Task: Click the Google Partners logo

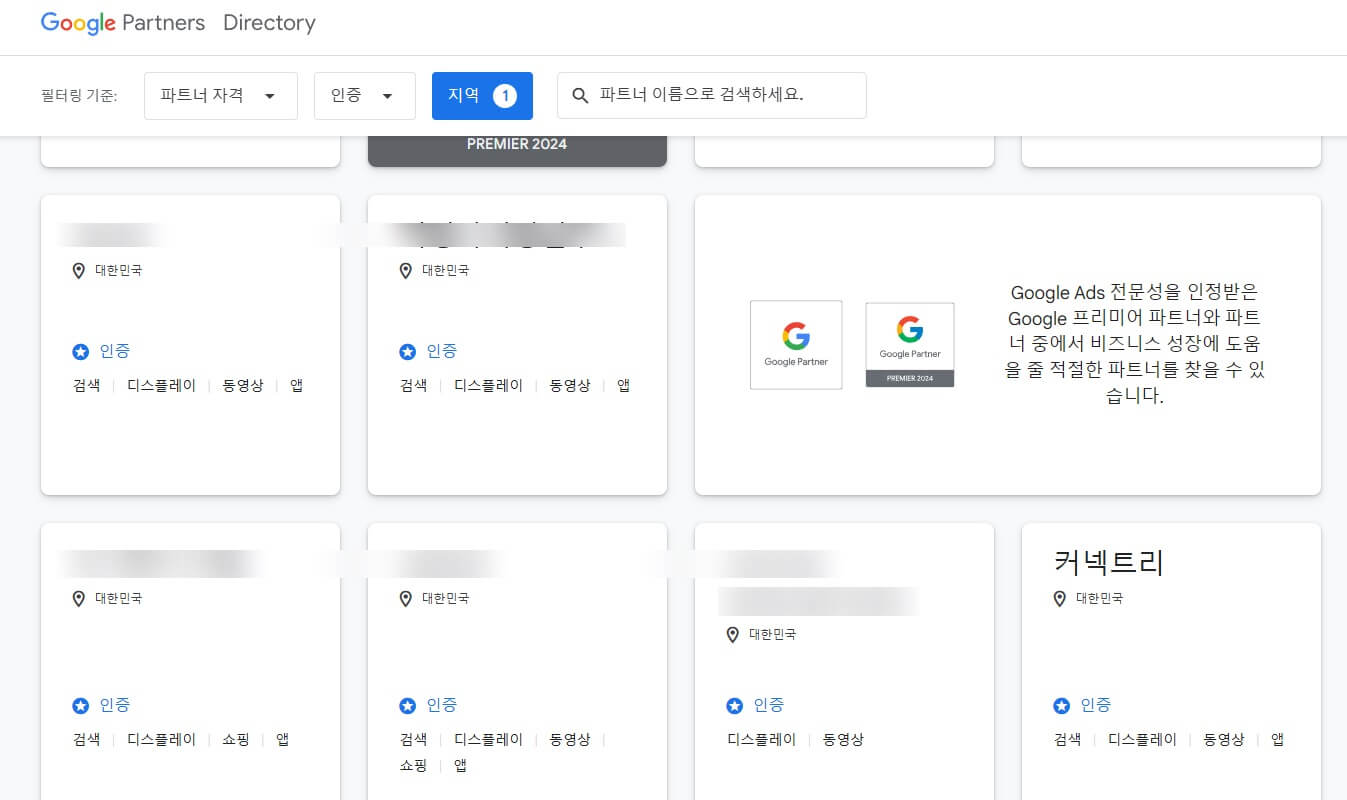Action: (122, 23)
